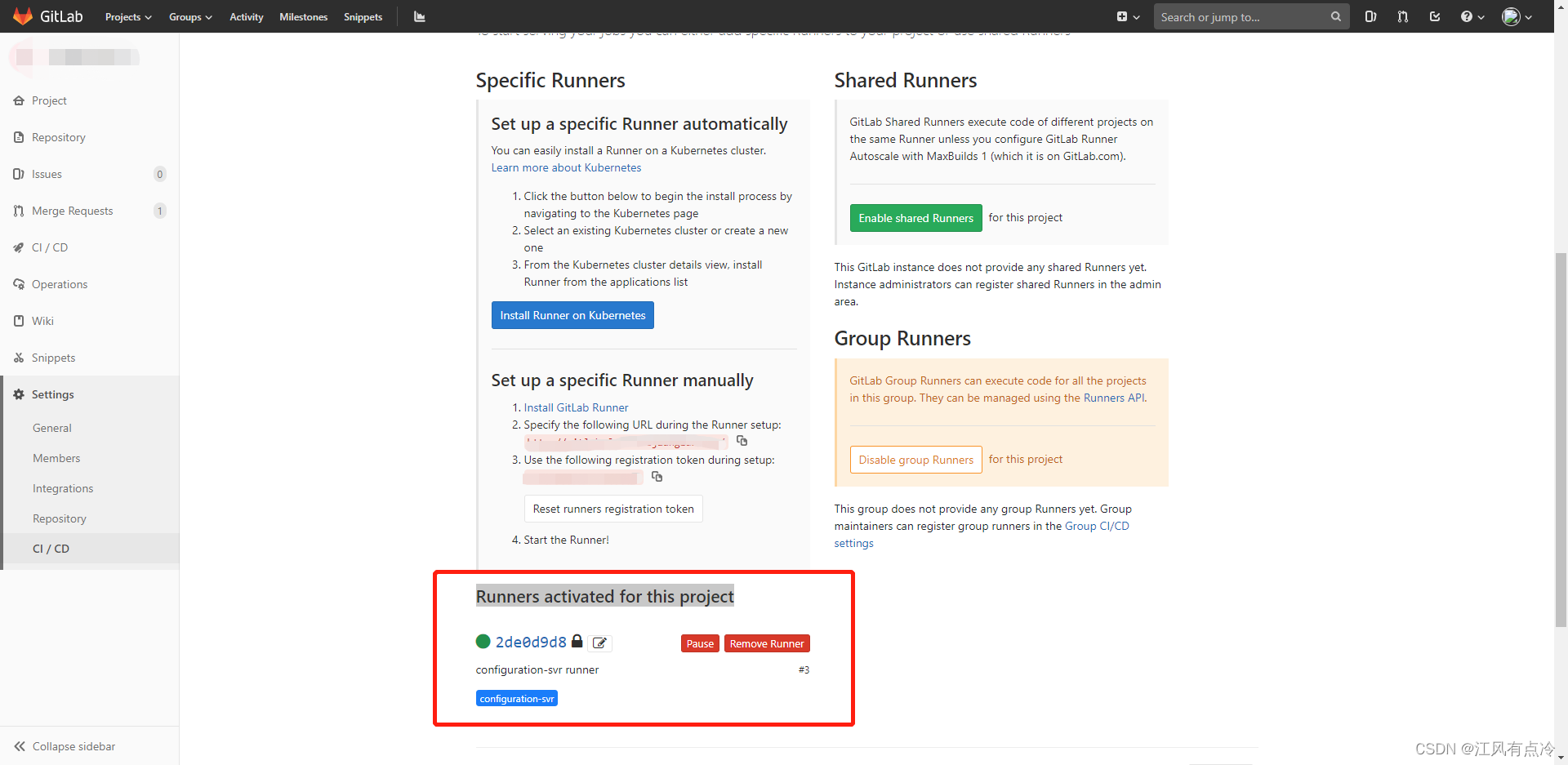
Task: Click the project avatar in sidebar
Action: click(x=24, y=57)
